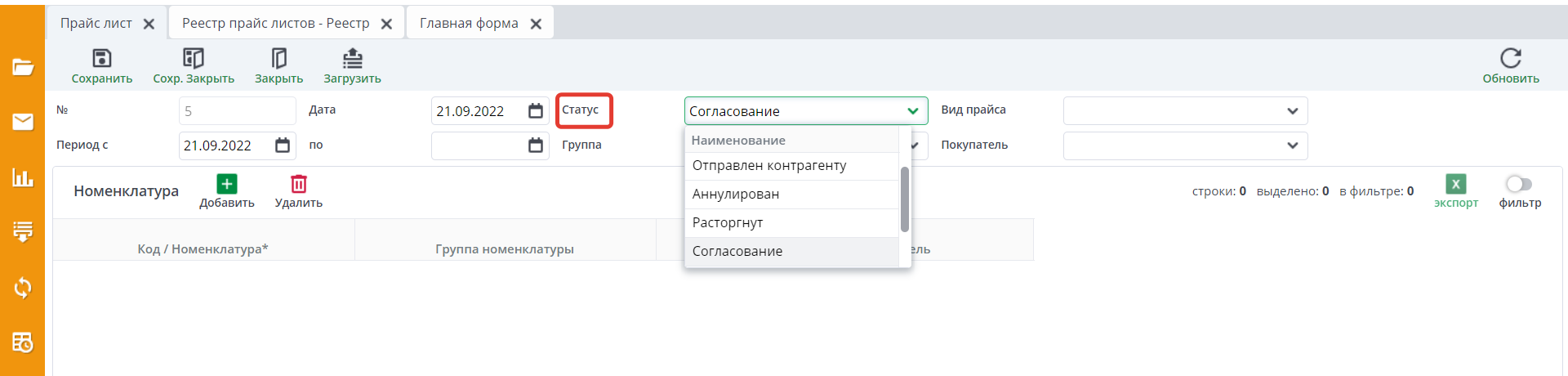Switch to Главная форма tab
The width and height of the screenshot is (1568, 376).
point(469,23)
